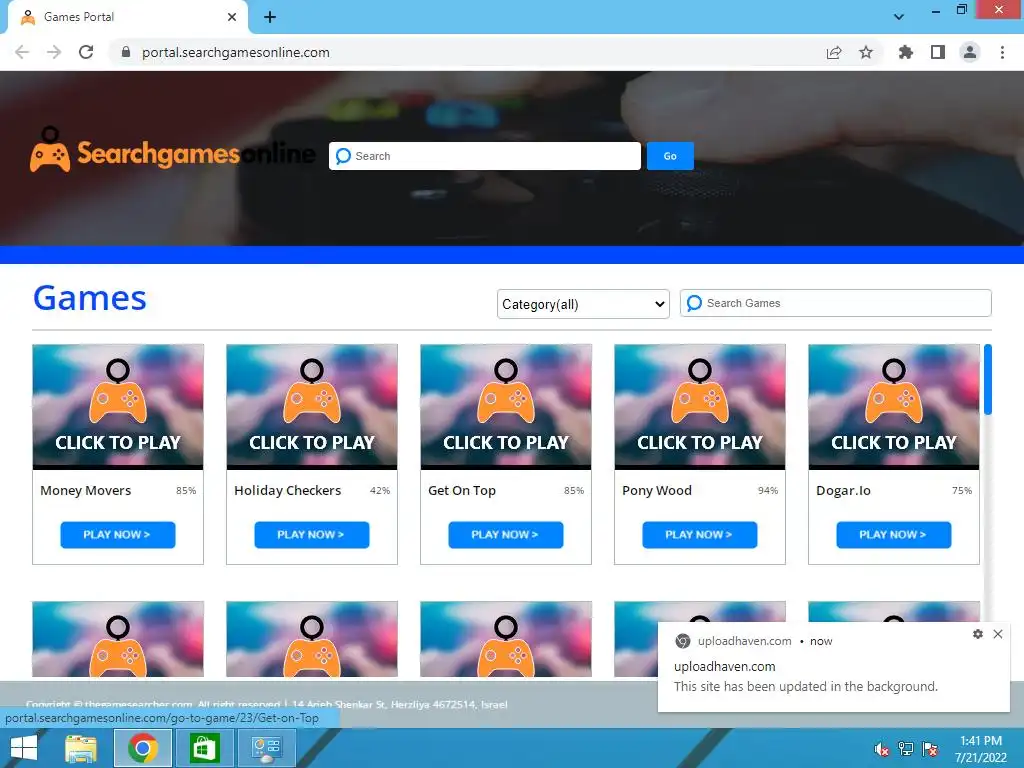The image size is (1024, 768).
Task: Click the header Search field
Action: click(485, 156)
